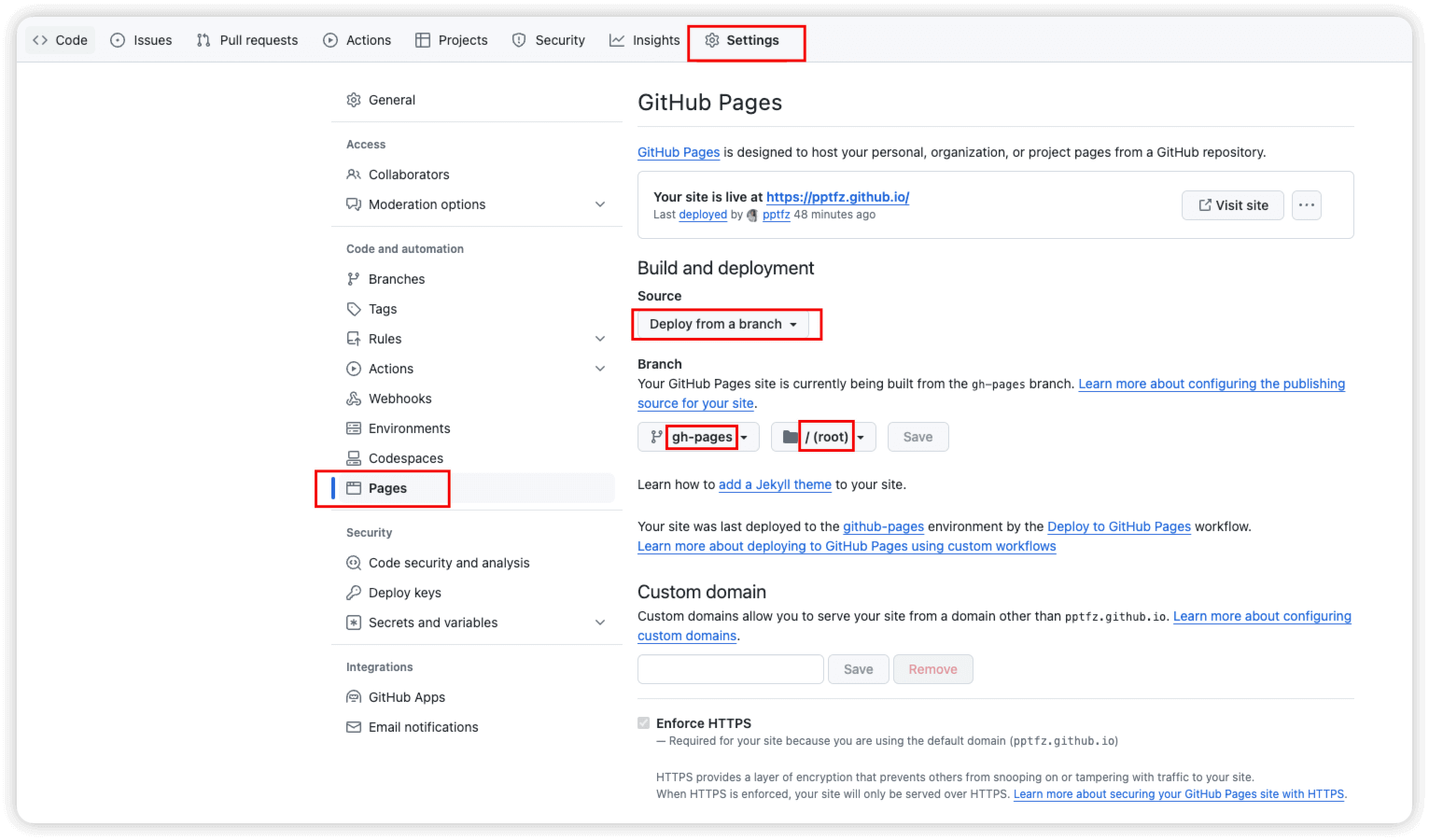Open the gh-pages branch dropdown

(698, 437)
